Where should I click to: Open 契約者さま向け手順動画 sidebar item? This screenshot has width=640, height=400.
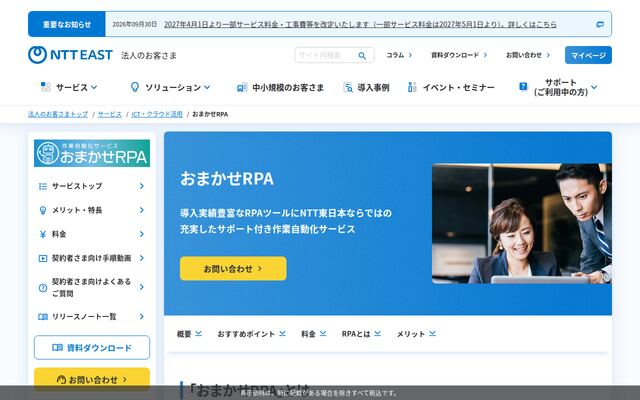tap(92, 258)
